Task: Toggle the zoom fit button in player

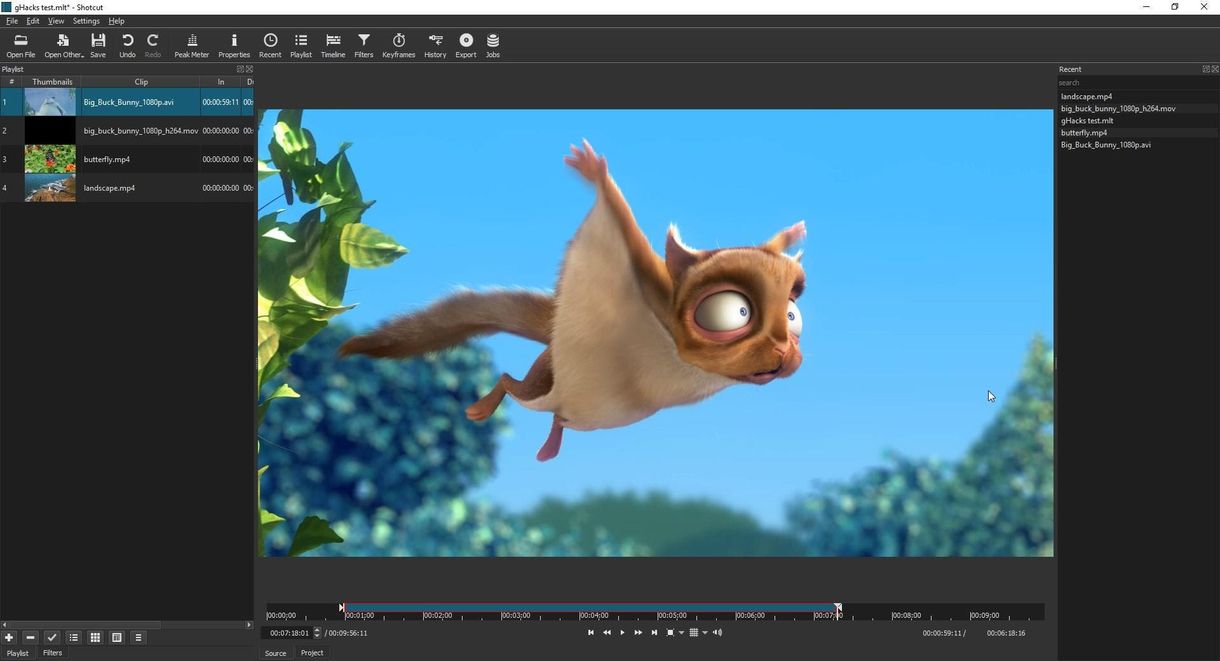Action: [x=671, y=632]
